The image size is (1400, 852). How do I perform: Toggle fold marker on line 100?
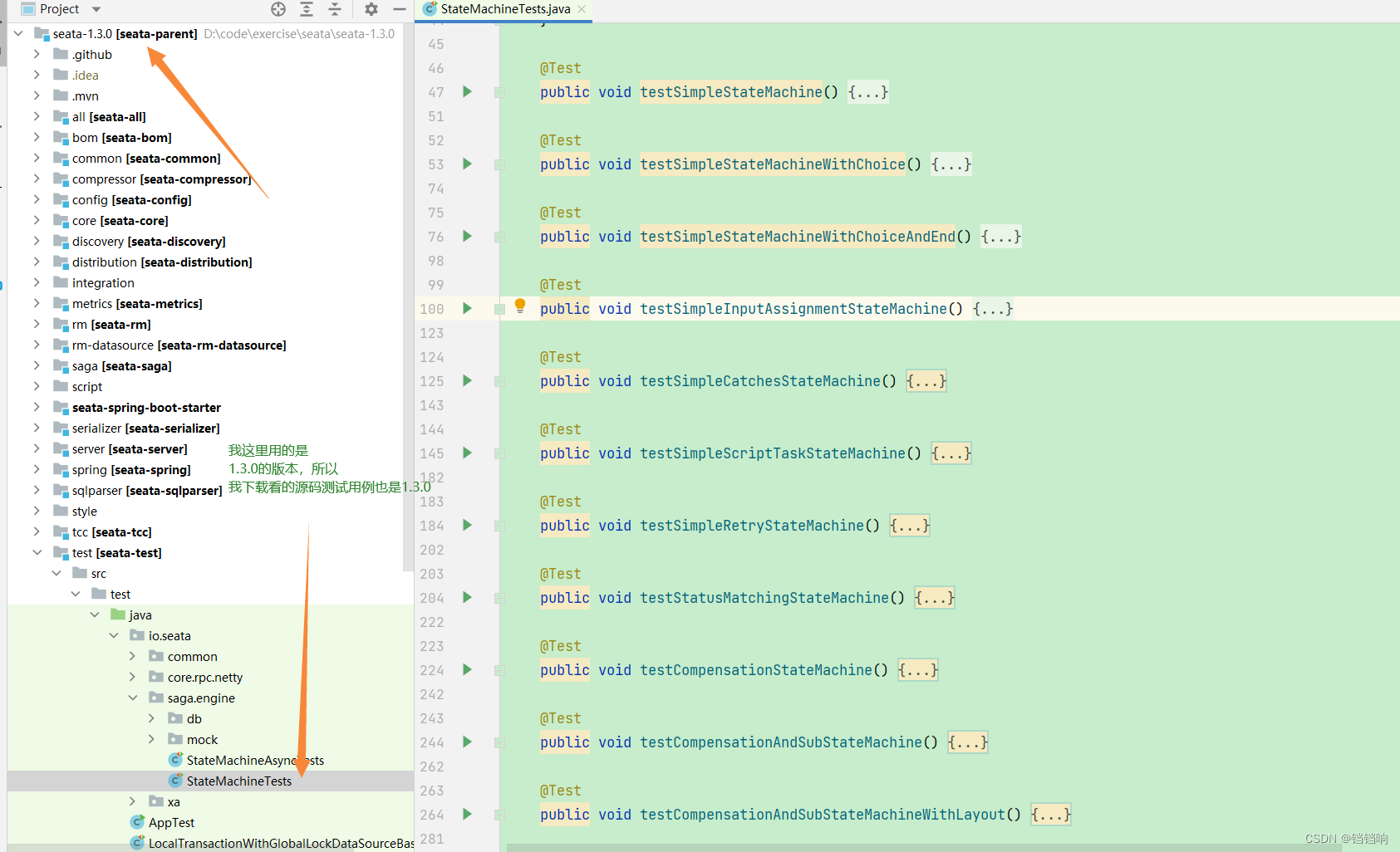coord(499,309)
